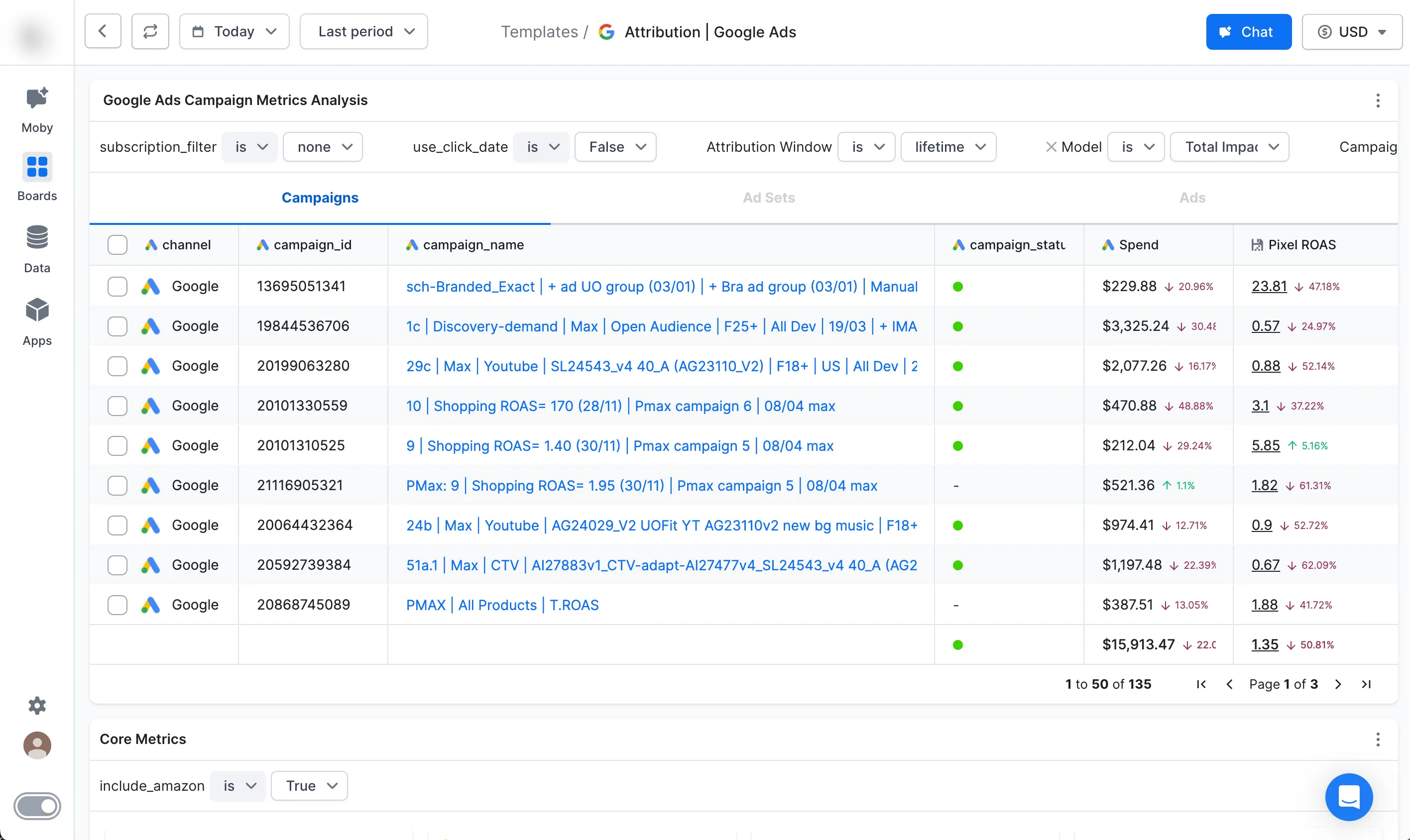1410x840 pixels.
Task: Open the Data section icon
Action: click(x=37, y=238)
